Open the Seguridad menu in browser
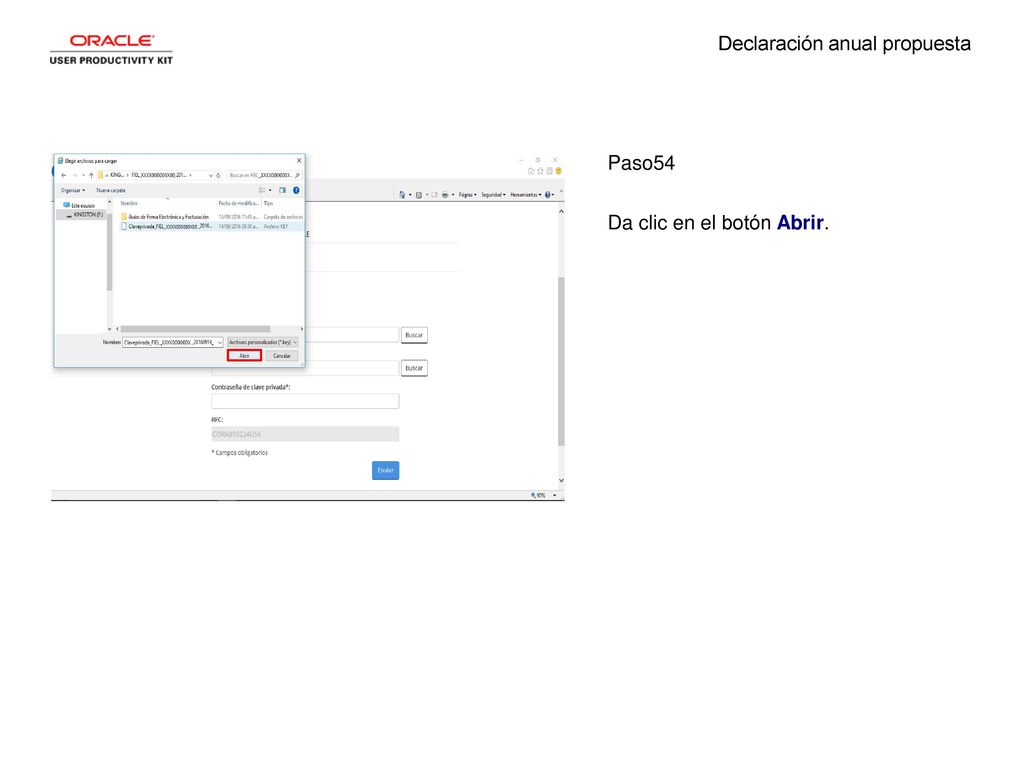Viewport: 1024px width, 768px height. (493, 195)
